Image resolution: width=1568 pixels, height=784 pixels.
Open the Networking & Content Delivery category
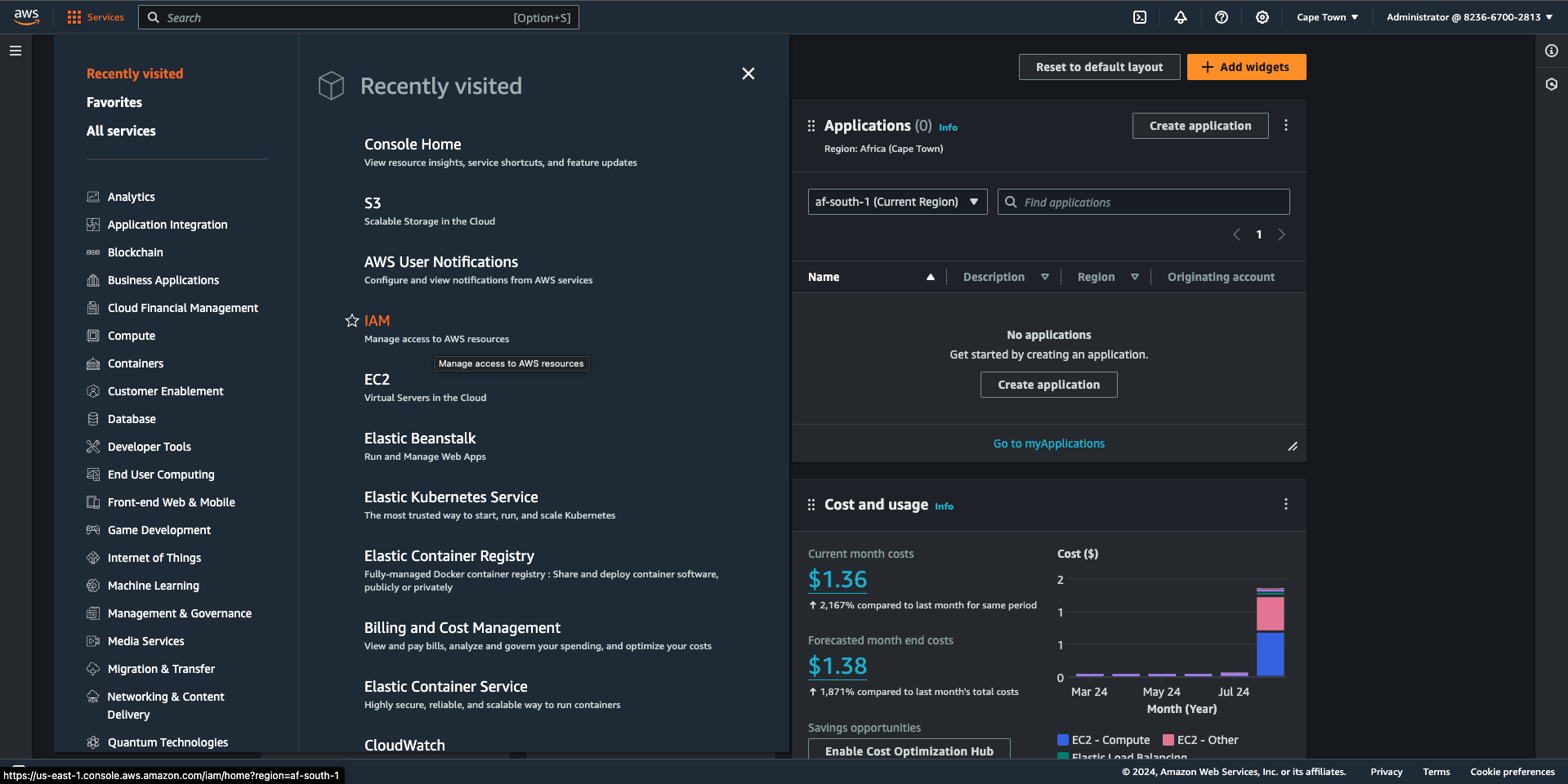pos(166,706)
